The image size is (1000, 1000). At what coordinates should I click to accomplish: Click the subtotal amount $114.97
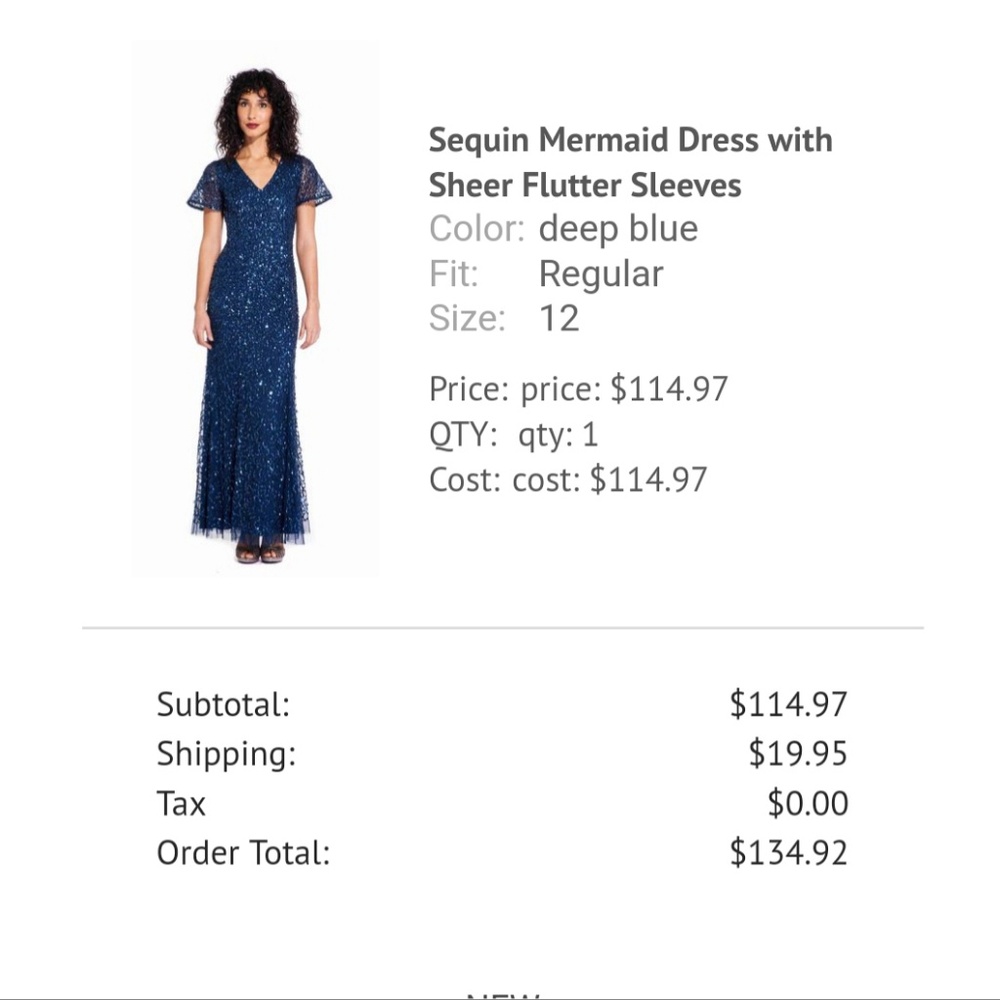point(788,705)
